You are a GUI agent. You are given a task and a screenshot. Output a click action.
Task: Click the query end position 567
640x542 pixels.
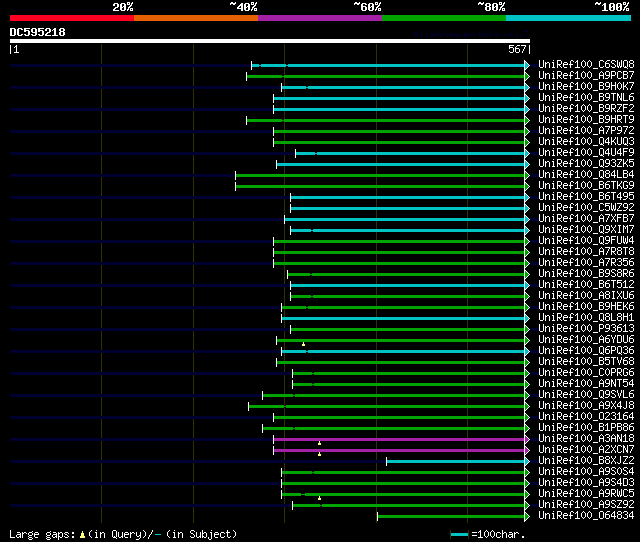517,49
